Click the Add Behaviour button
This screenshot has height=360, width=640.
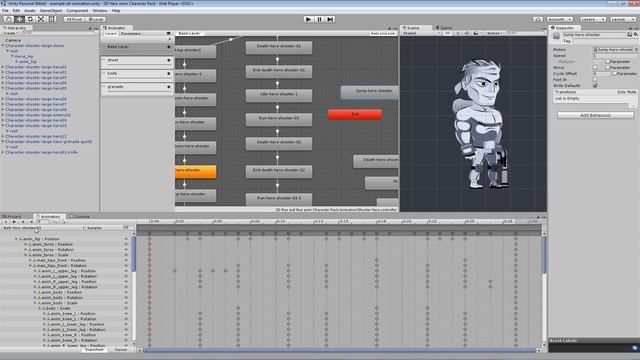point(596,116)
